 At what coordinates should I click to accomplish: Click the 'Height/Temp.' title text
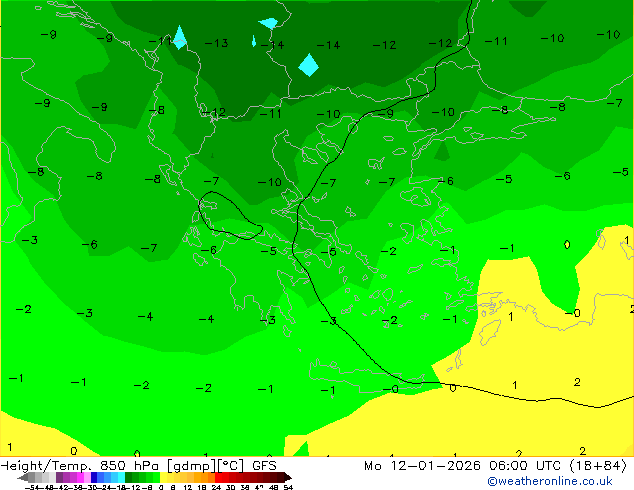[x=46, y=466]
